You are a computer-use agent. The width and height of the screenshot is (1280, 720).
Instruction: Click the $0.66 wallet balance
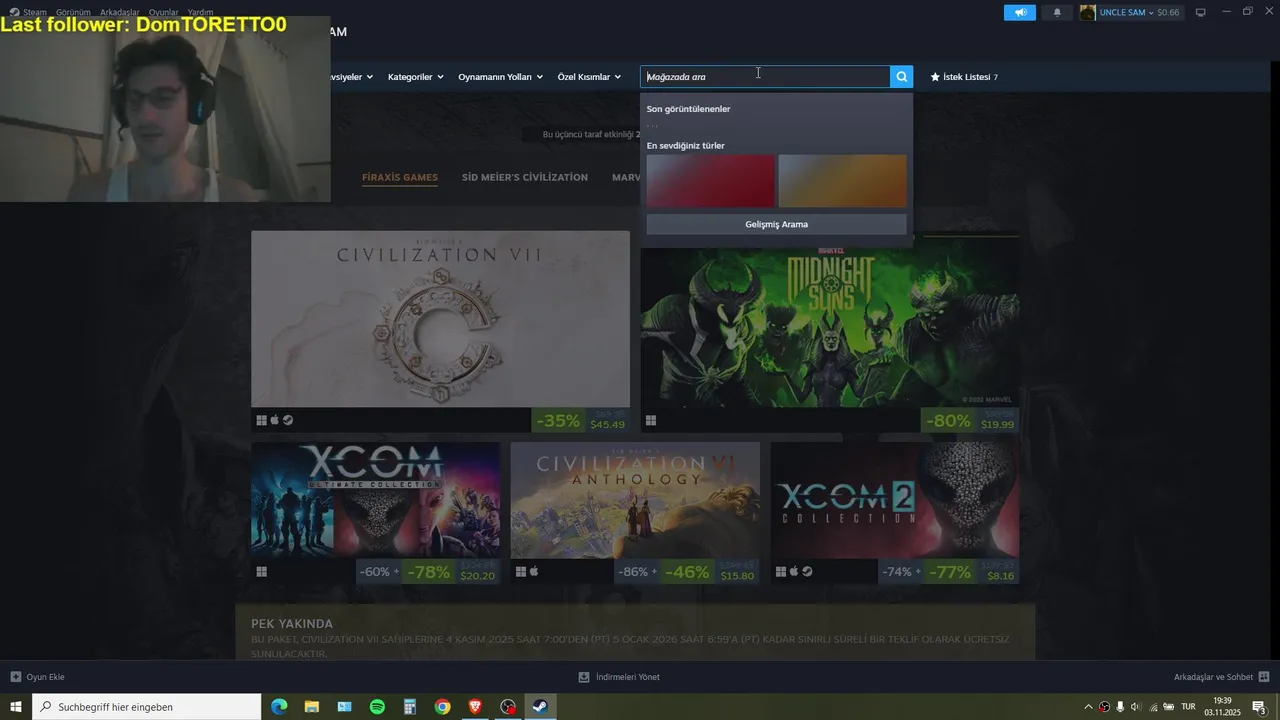[1168, 12]
